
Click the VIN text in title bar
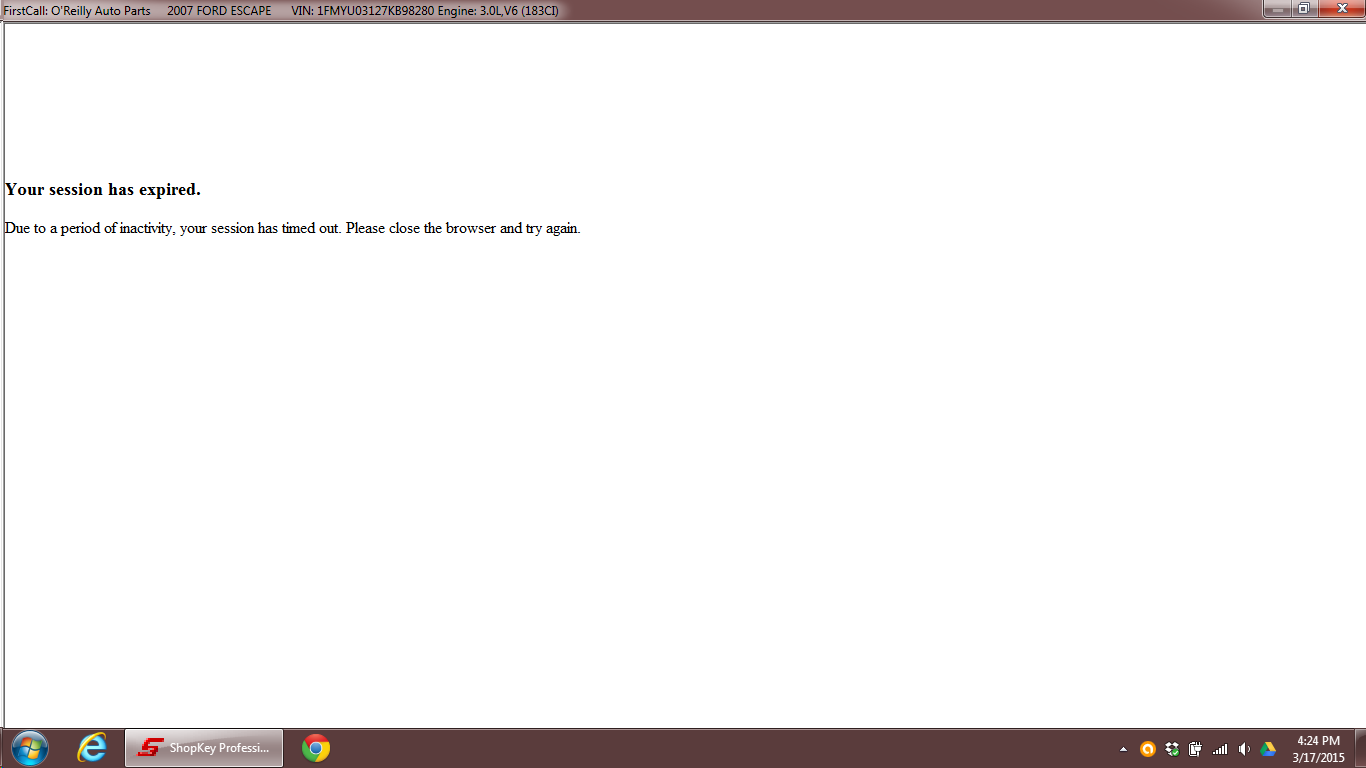click(x=362, y=11)
